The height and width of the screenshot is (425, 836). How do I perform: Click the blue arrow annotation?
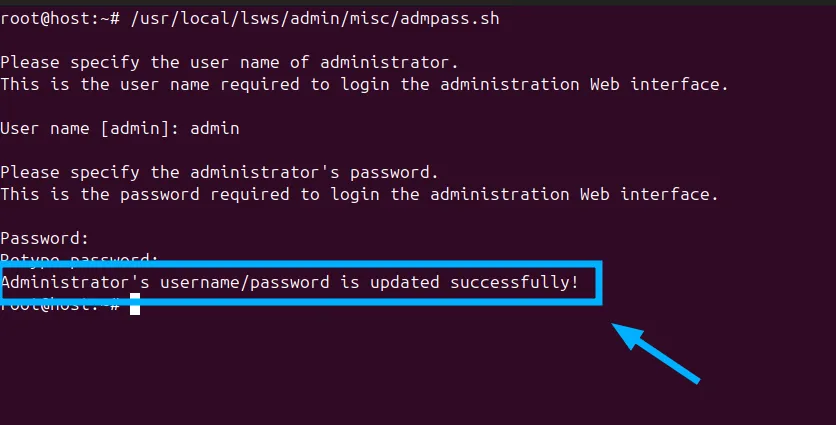[656, 352]
